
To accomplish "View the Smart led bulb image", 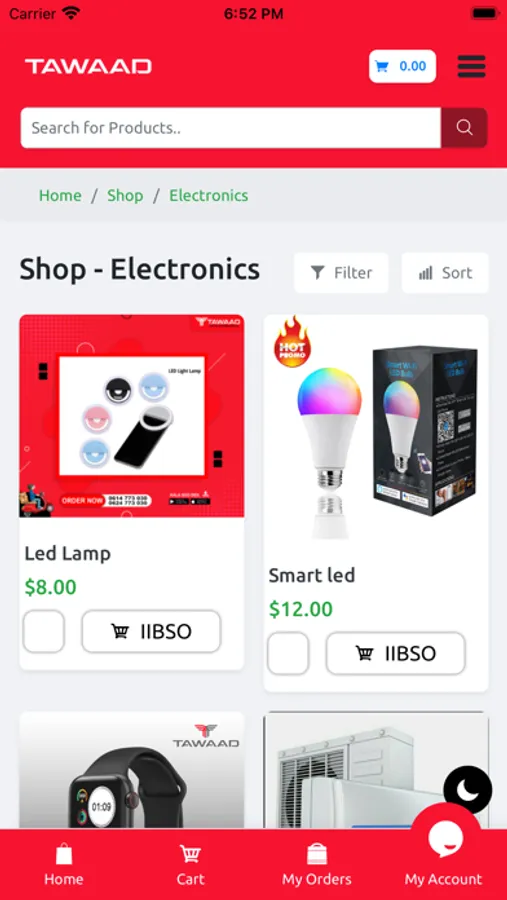I will click(376, 427).
